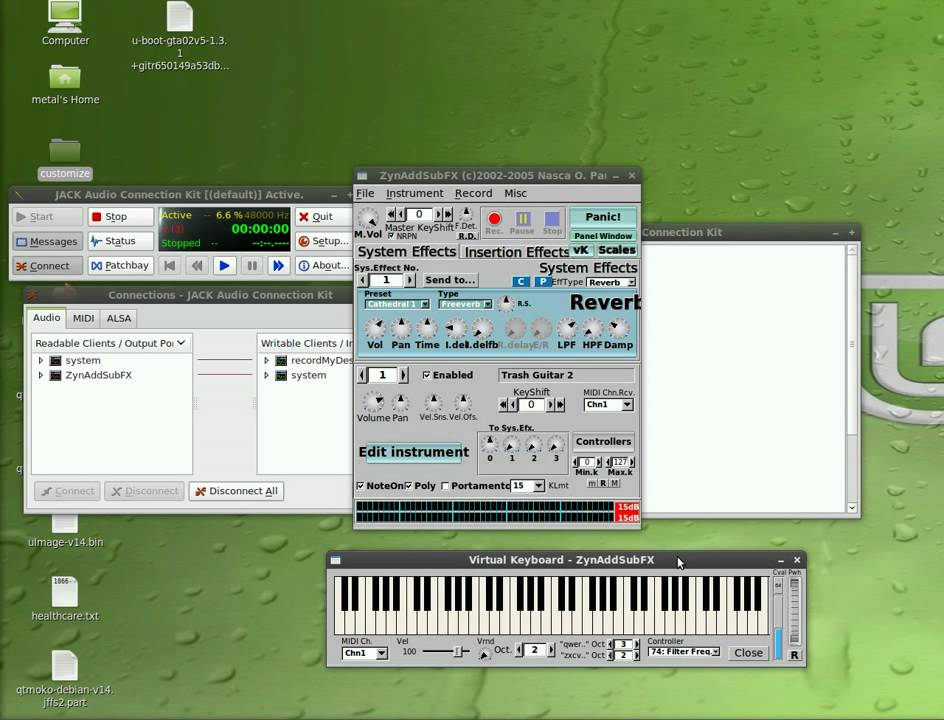The width and height of the screenshot is (944, 720).
Task: Switch to the ALSA connections tab
Action: point(119,318)
